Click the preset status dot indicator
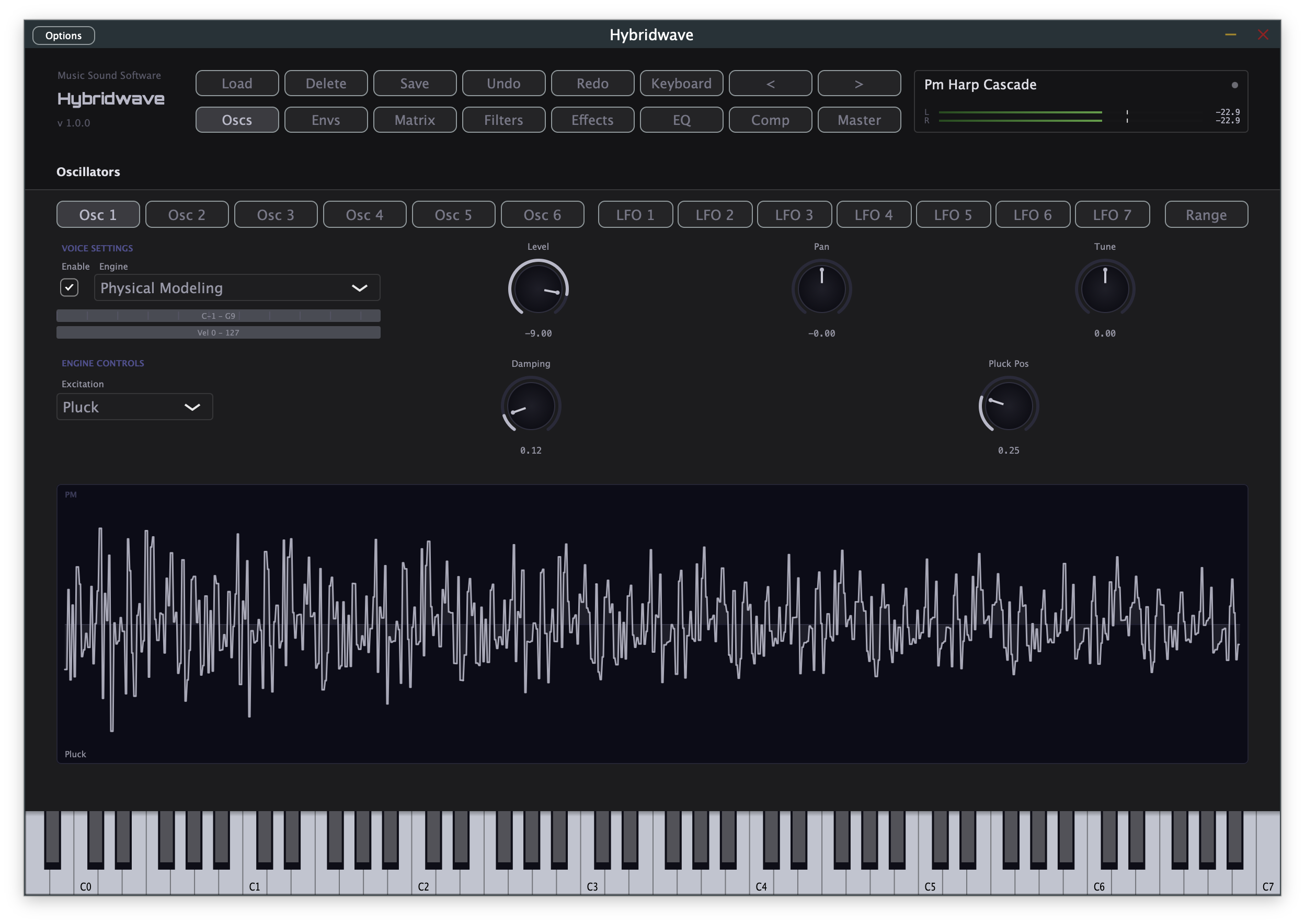 [x=1234, y=85]
